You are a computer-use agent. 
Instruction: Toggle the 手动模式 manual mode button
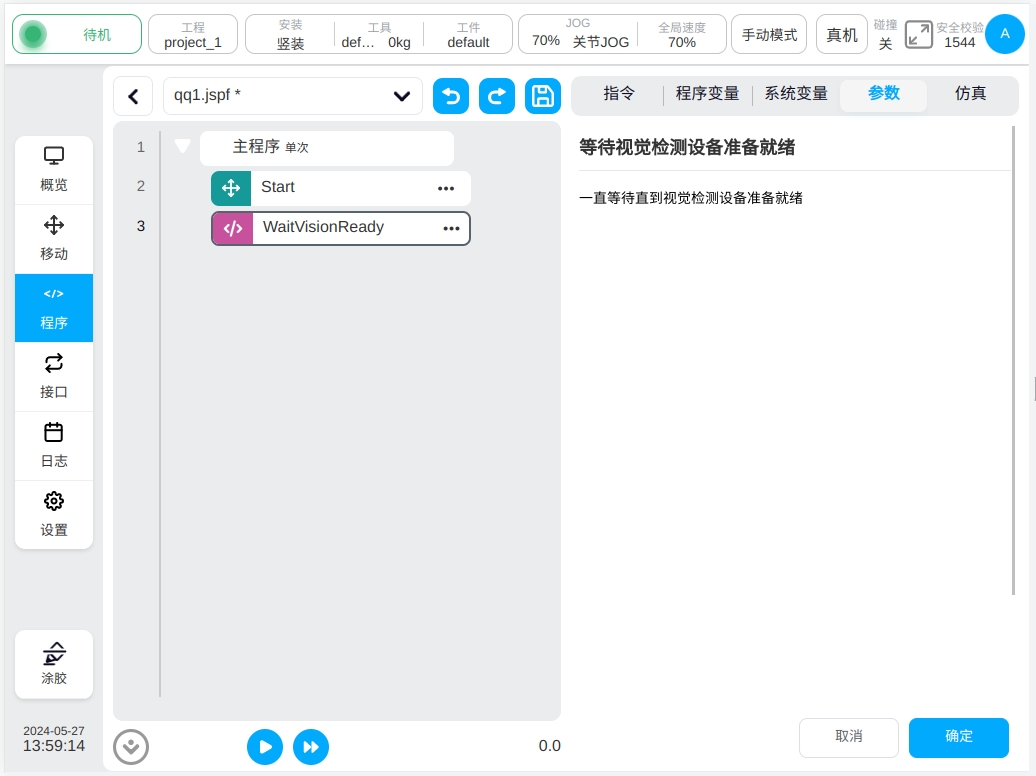point(769,35)
